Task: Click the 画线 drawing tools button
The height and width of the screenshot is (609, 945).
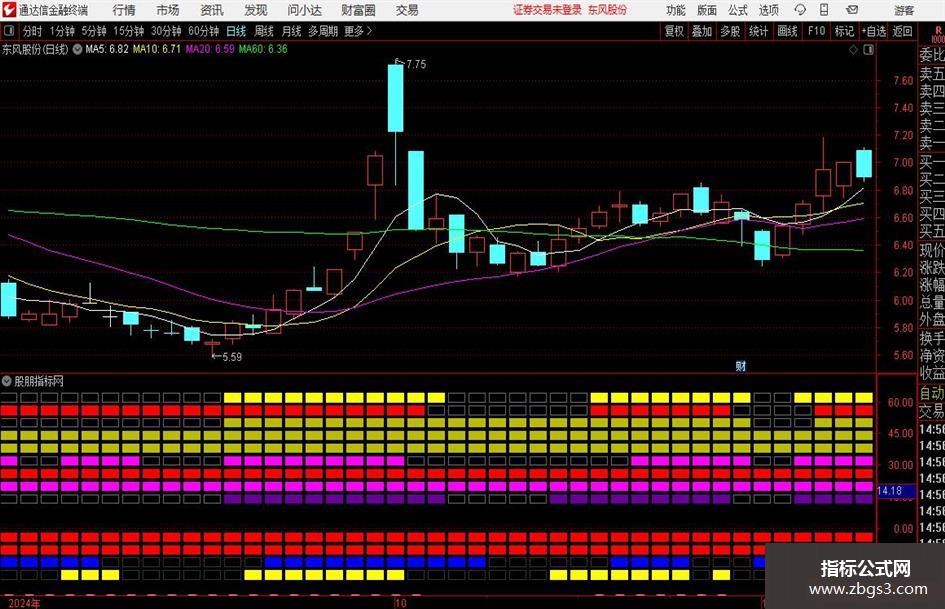Action: (787, 31)
